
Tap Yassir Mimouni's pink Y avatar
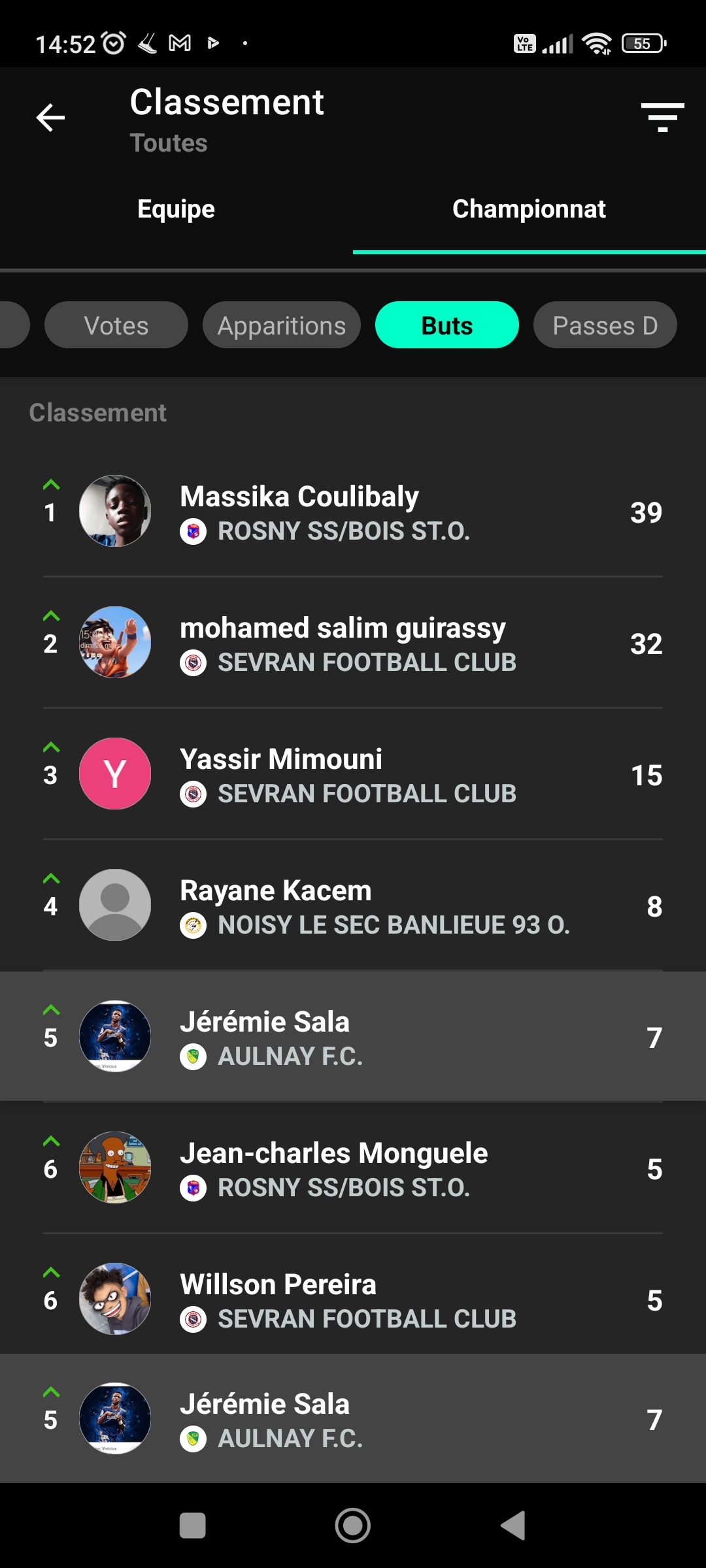click(115, 774)
